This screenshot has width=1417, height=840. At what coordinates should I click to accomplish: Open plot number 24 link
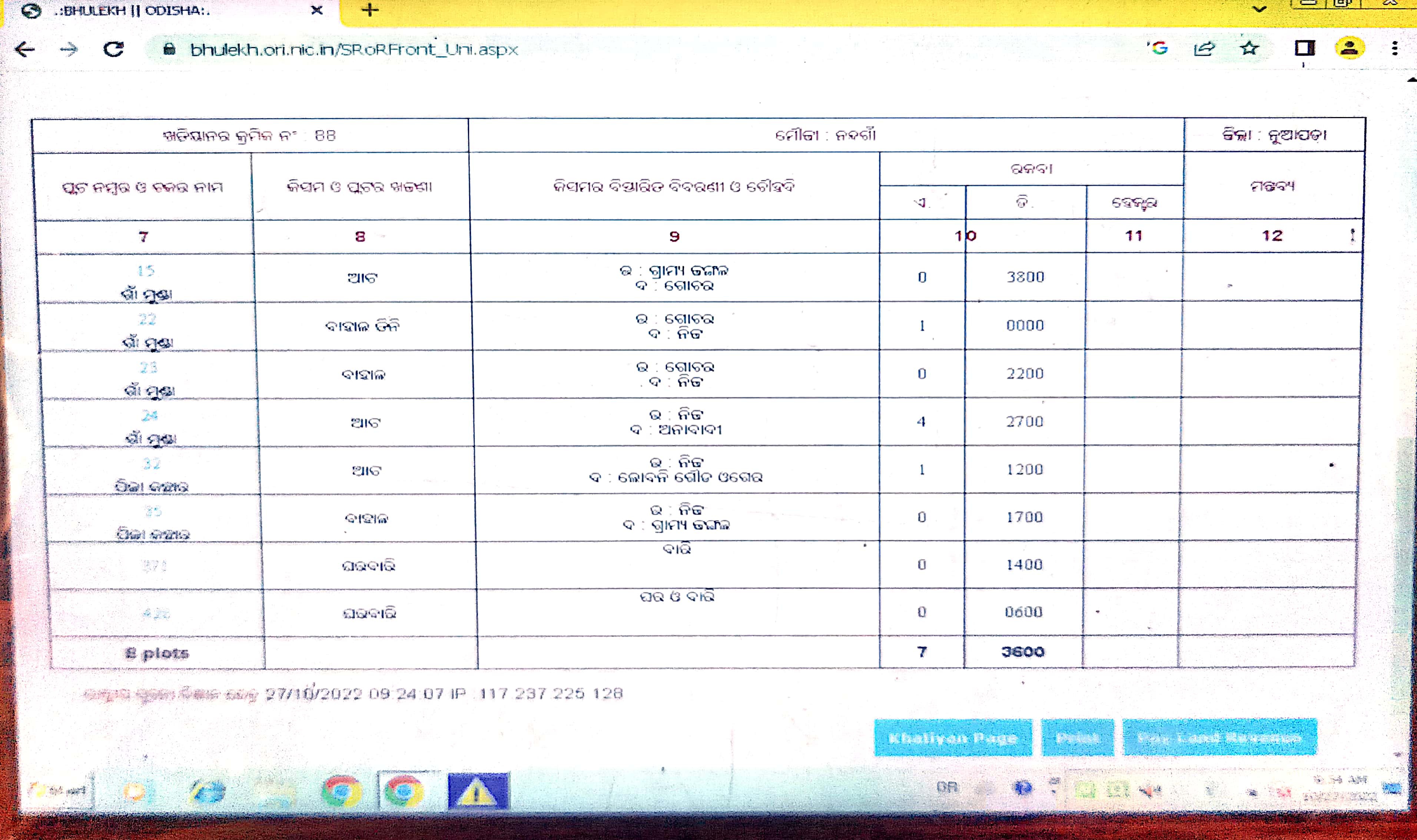[149, 416]
